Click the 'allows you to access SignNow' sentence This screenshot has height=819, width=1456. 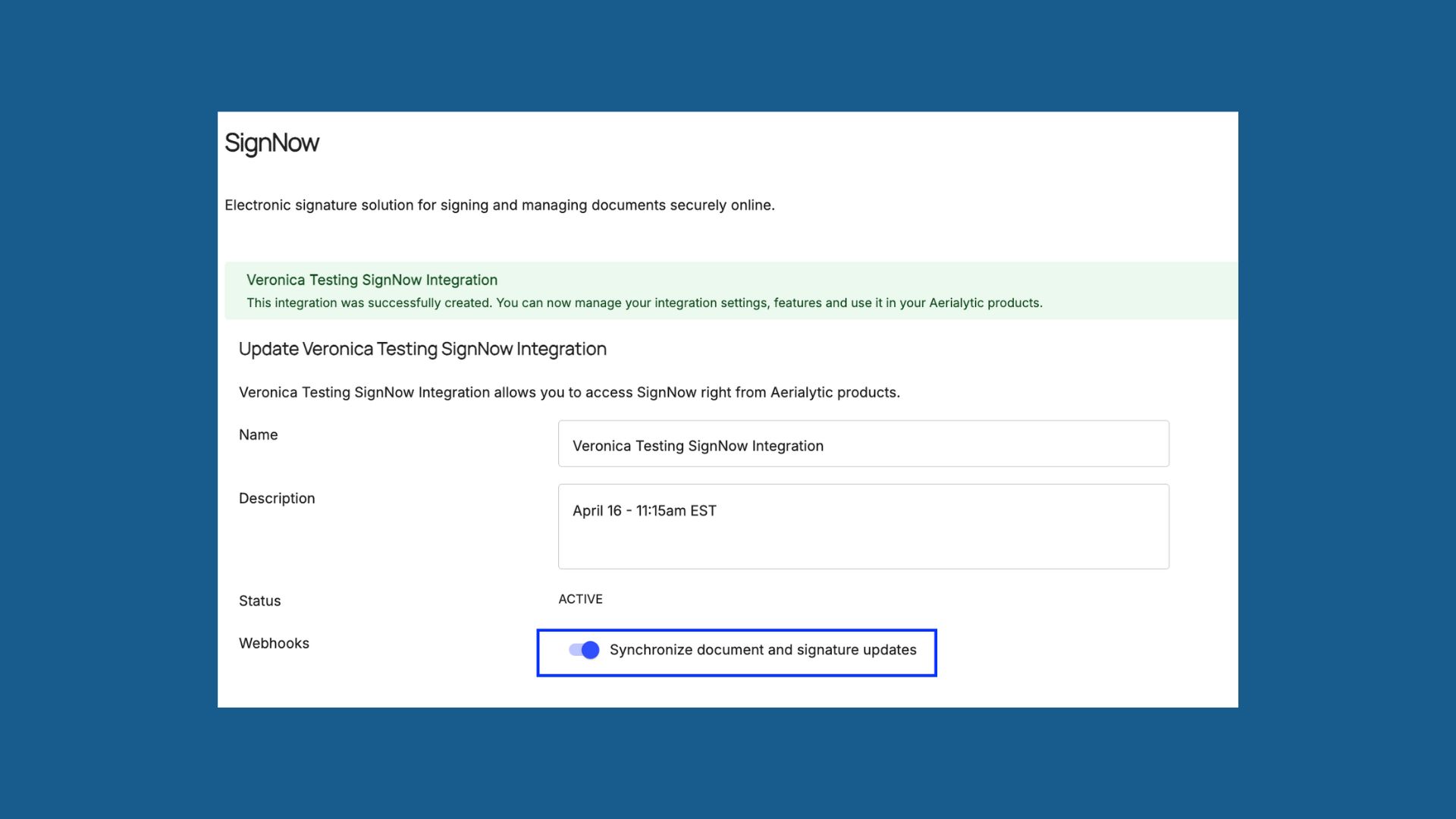point(570,392)
